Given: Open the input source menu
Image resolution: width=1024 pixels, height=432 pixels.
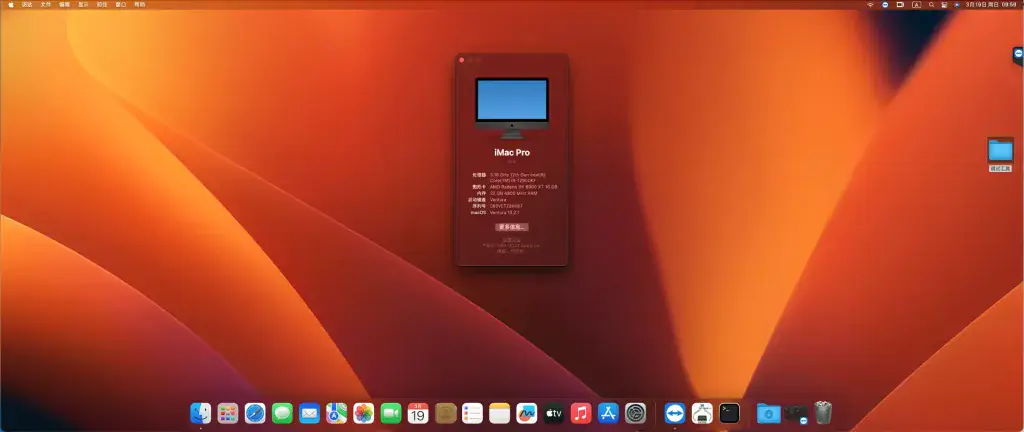Looking at the screenshot, I should pyautogui.click(x=916, y=5).
